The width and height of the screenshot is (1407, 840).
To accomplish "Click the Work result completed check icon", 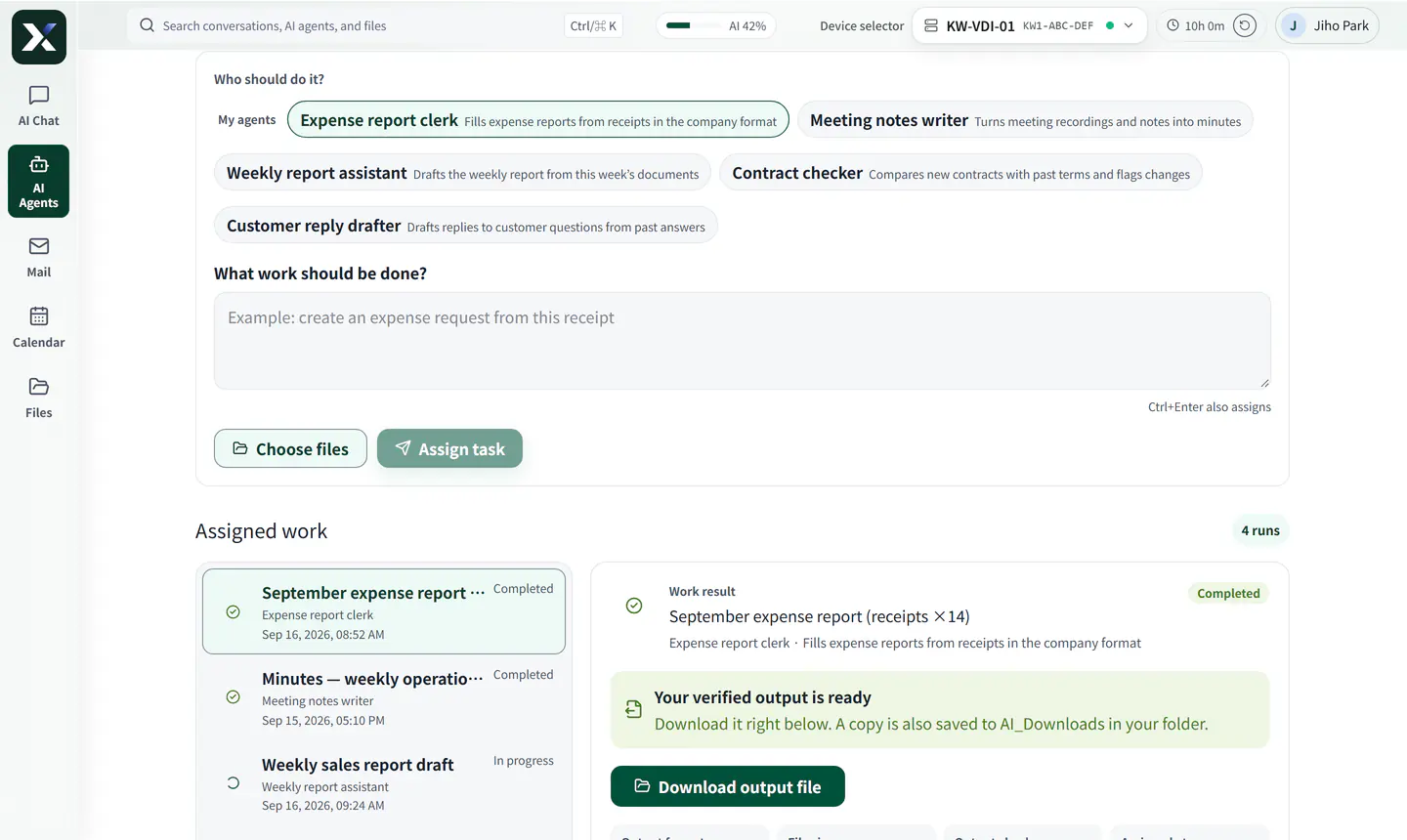I will pos(634,607).
